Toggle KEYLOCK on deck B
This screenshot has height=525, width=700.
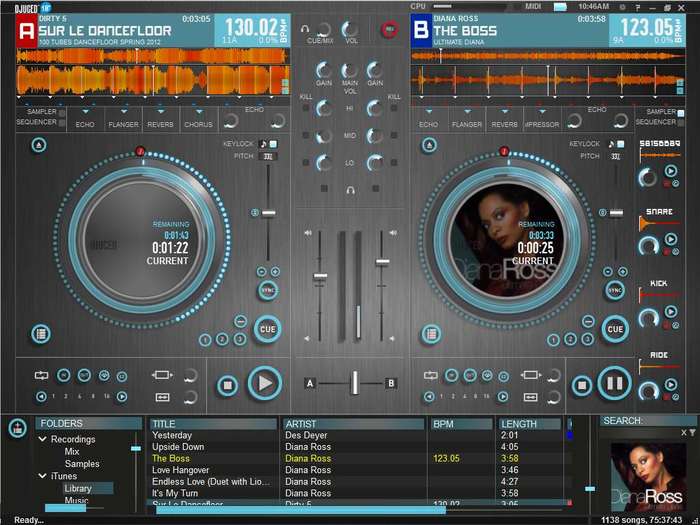tap(621, 144)
